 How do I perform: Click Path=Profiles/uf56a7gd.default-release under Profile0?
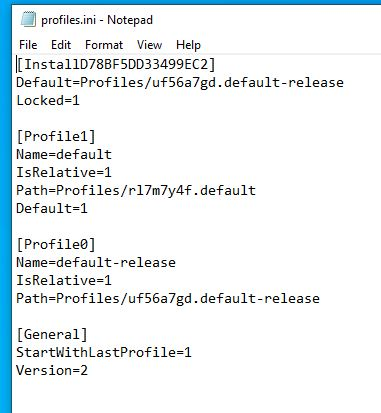tap(168, 298)
